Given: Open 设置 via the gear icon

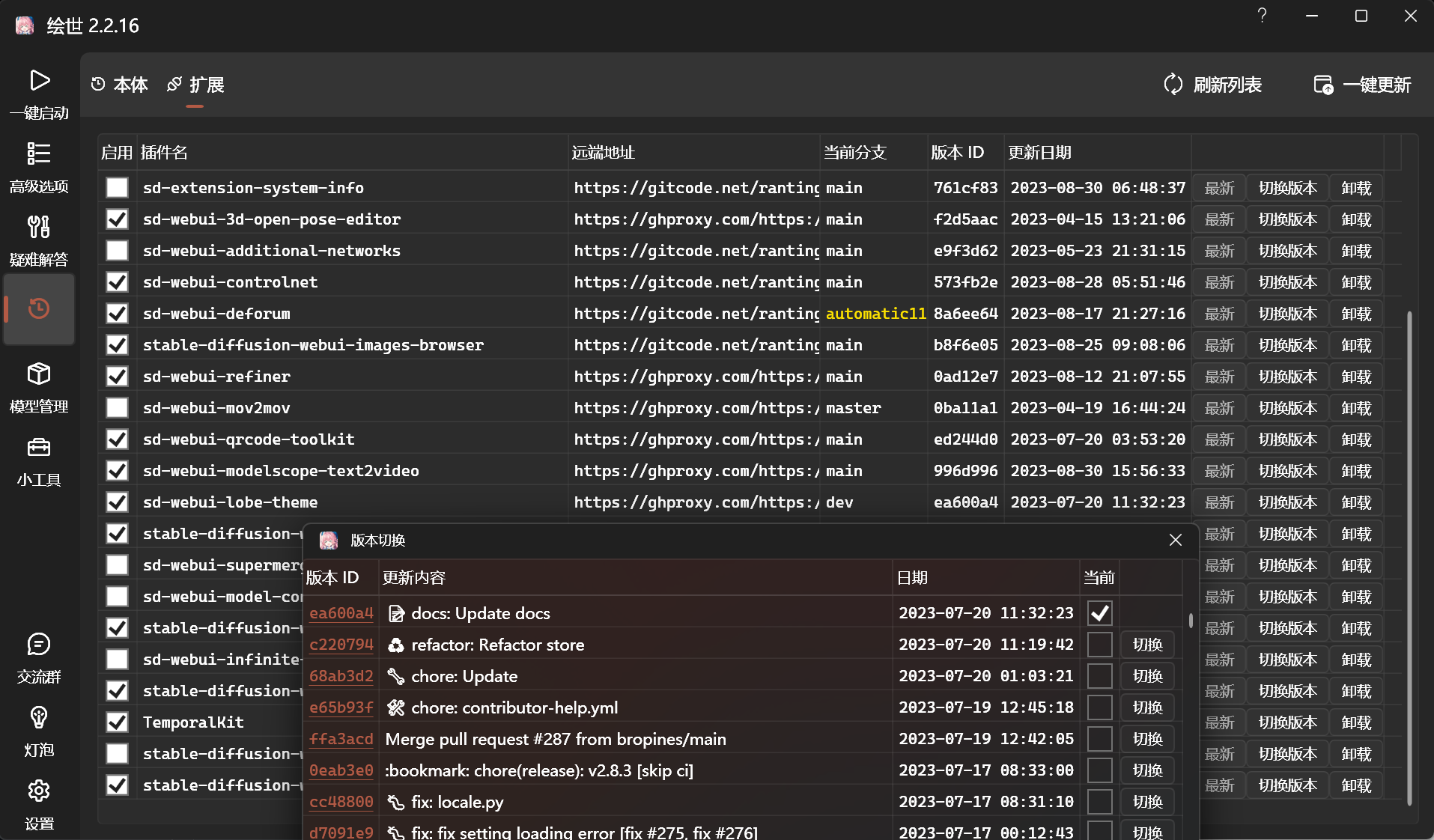Looking at the screenshot, I should click(x=39, y=790).
